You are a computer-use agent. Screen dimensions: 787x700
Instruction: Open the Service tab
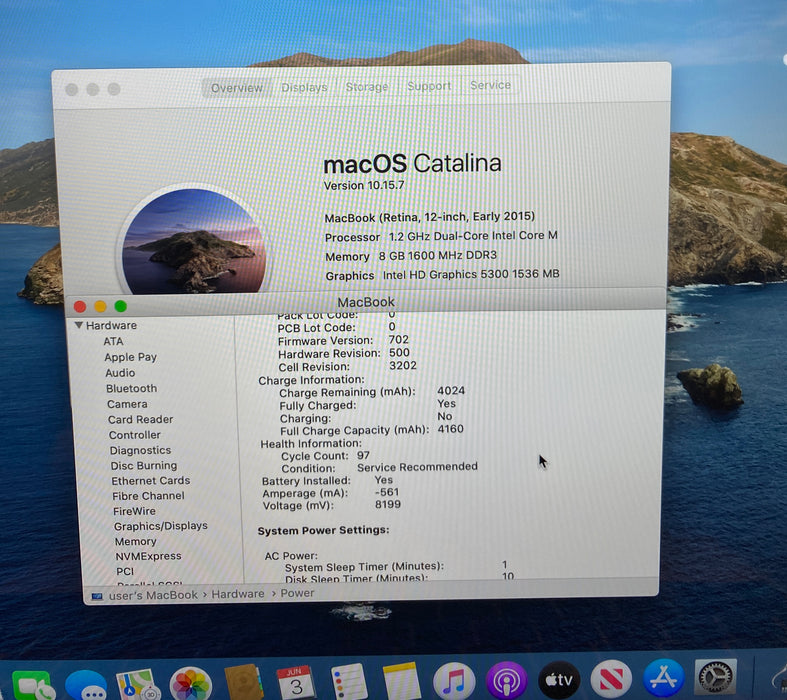tap(490, 85)
